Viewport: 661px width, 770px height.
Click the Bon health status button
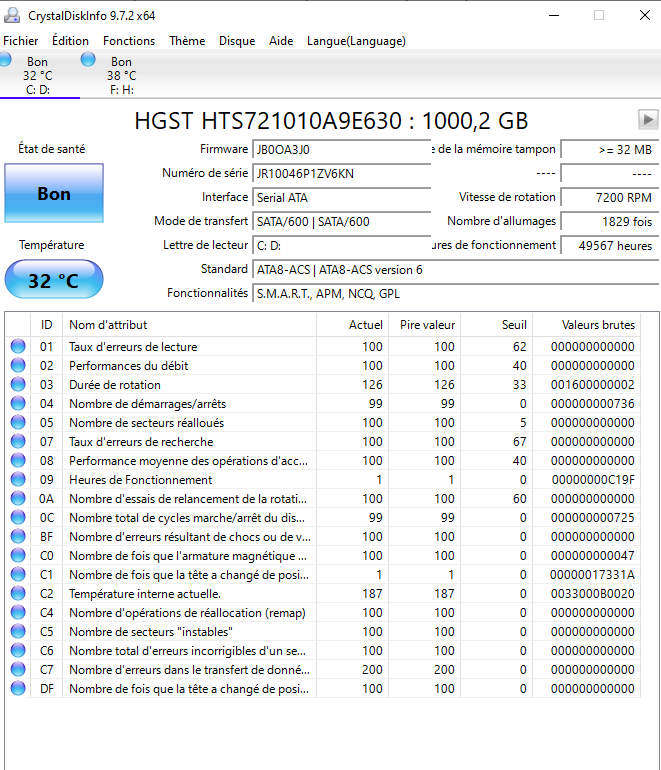point(54,194)
